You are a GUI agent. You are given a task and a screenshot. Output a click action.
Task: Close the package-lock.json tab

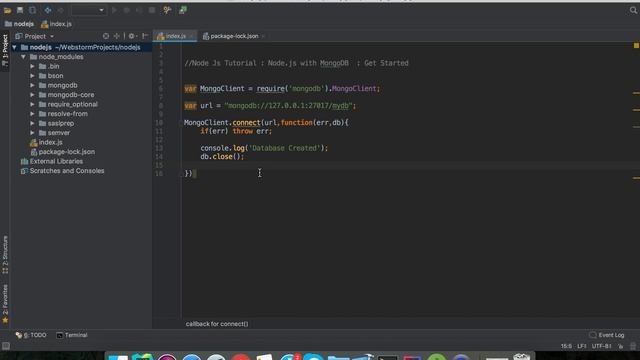(x=264, y=36)
